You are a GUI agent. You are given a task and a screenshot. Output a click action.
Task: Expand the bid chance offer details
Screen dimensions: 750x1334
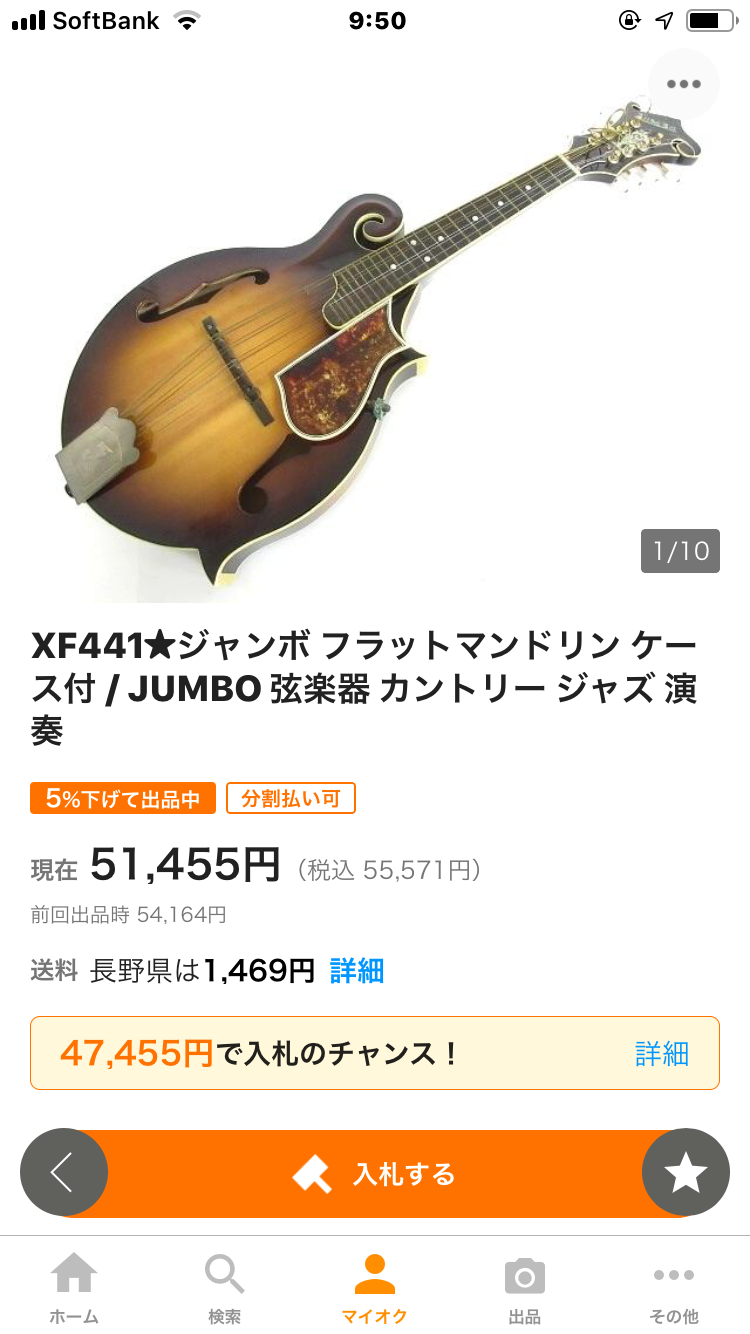(x=660, y=1052)
